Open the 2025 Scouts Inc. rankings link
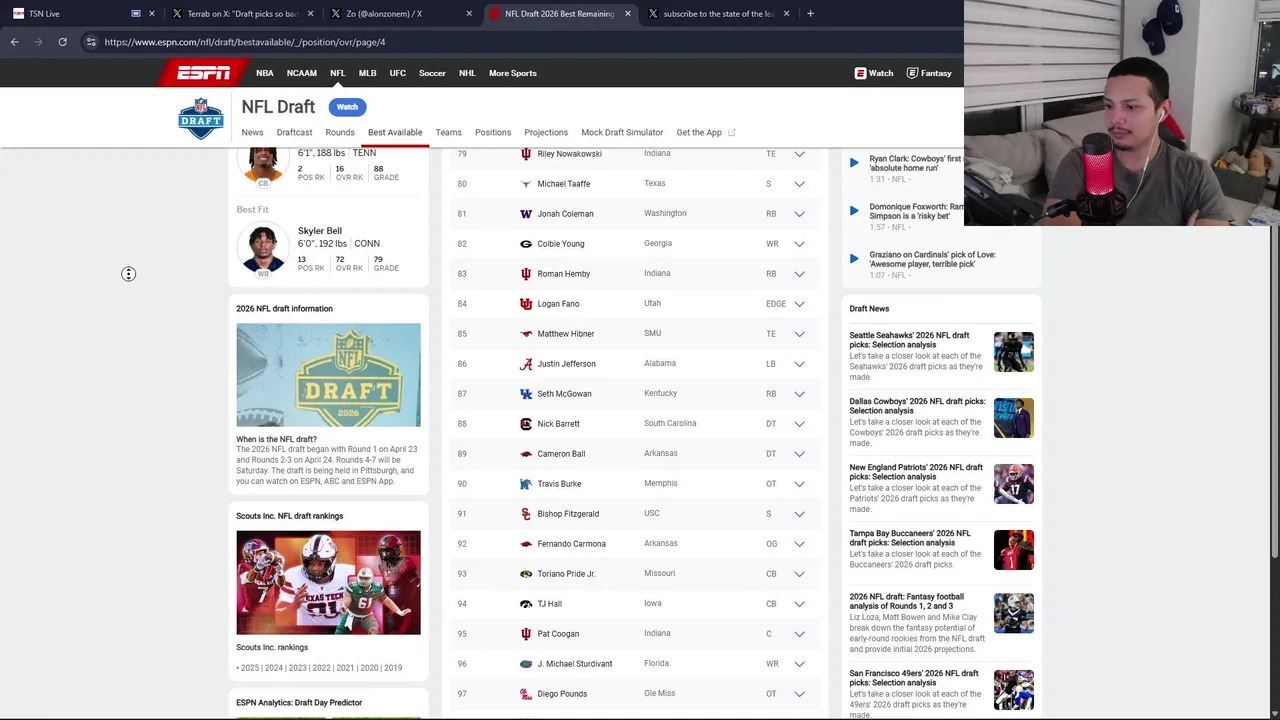This screenshot has height=720, width=1280. pyautogui.click(x=250, y=668)
